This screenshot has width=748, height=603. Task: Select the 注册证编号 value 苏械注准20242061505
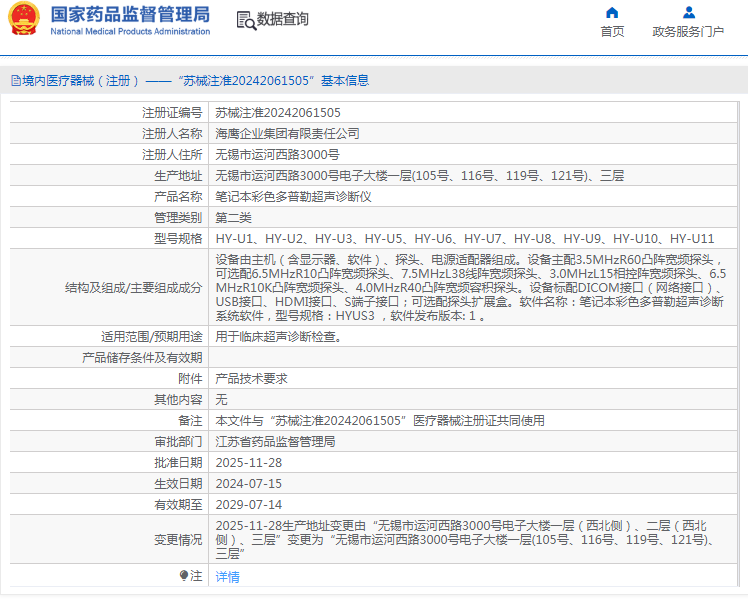[x=278, y=113]
